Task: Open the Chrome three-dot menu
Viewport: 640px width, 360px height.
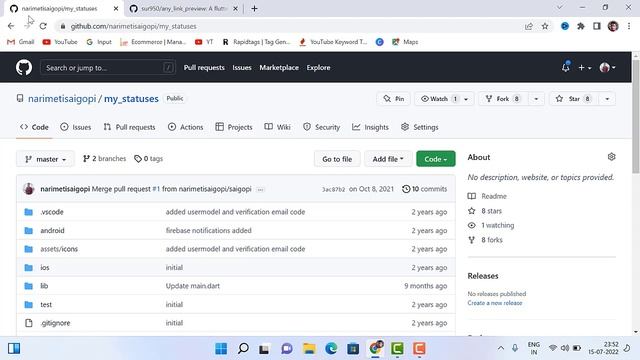Action: 629,26
